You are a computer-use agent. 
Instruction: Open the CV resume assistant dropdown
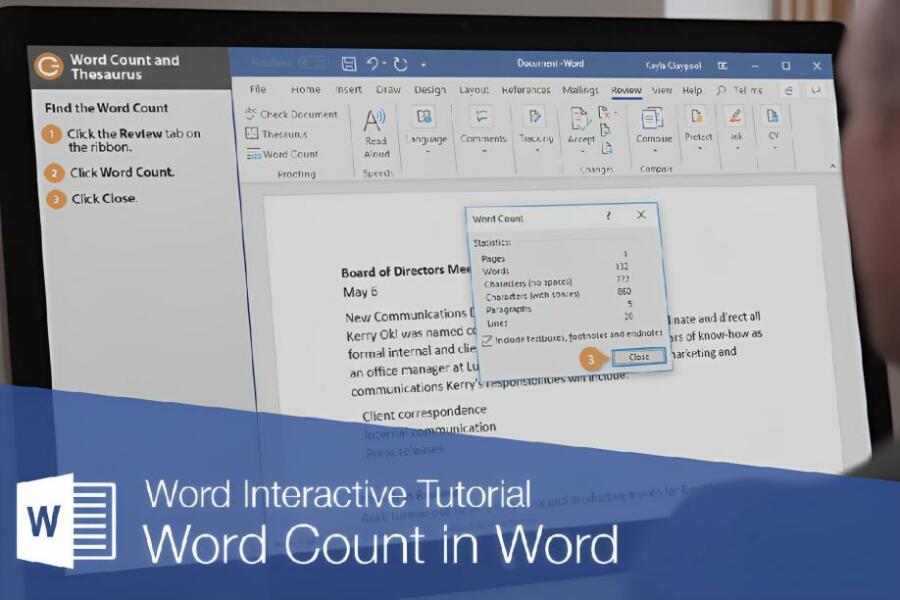pyautogui.click(x=774, y=129)
